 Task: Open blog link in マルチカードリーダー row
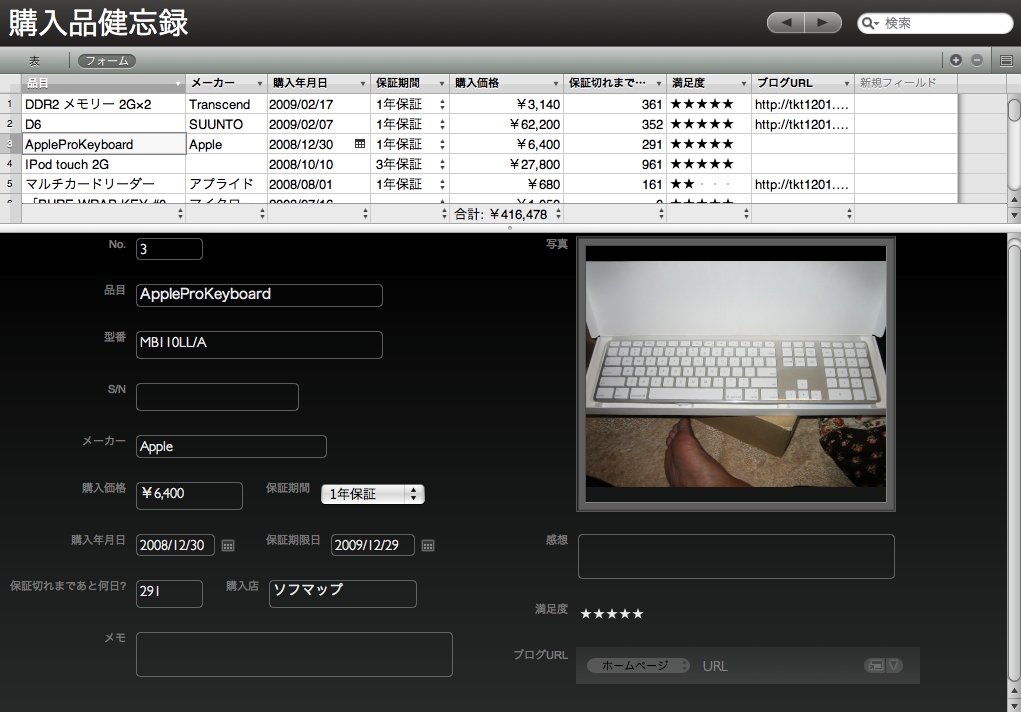[802, 184]
